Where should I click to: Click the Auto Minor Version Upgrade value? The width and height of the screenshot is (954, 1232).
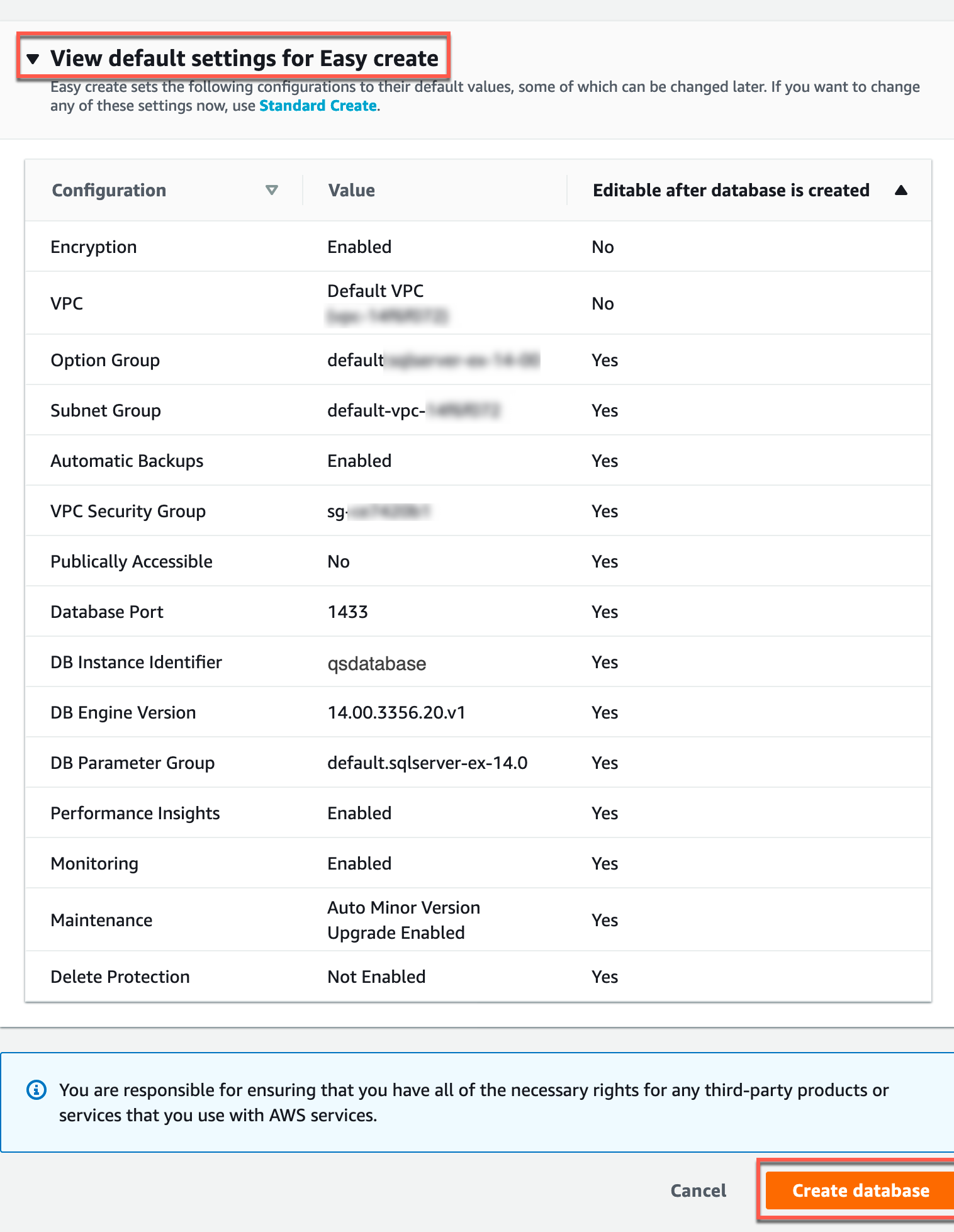[x=403, y=920]
